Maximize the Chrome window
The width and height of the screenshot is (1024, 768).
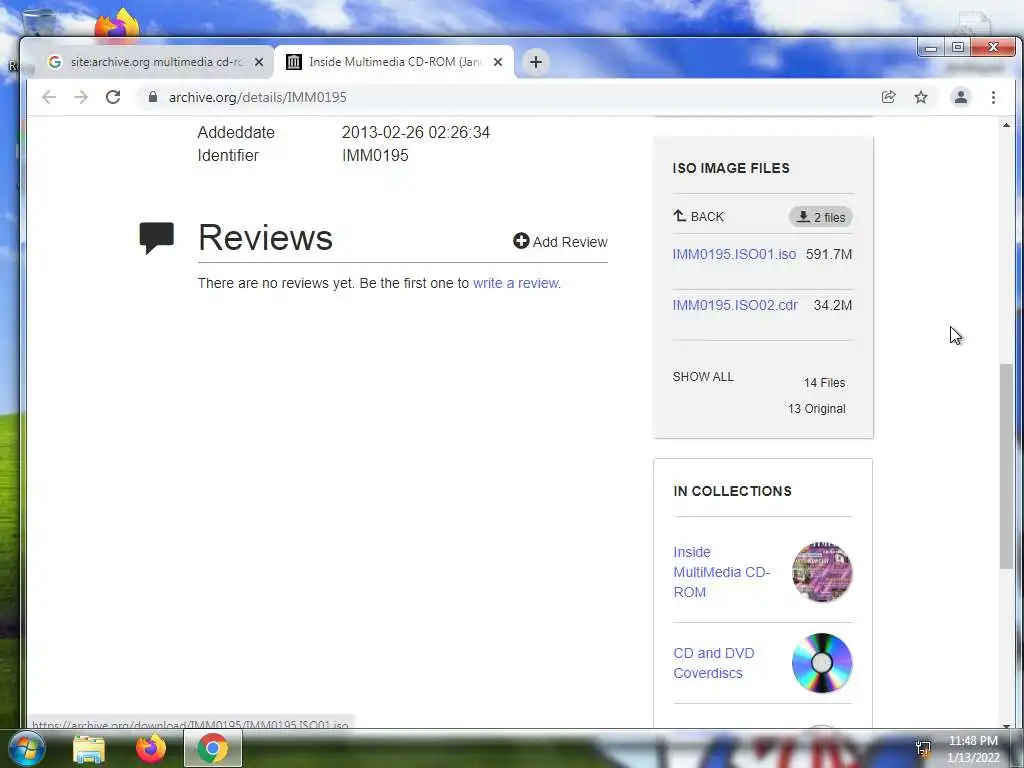(957, 48)
